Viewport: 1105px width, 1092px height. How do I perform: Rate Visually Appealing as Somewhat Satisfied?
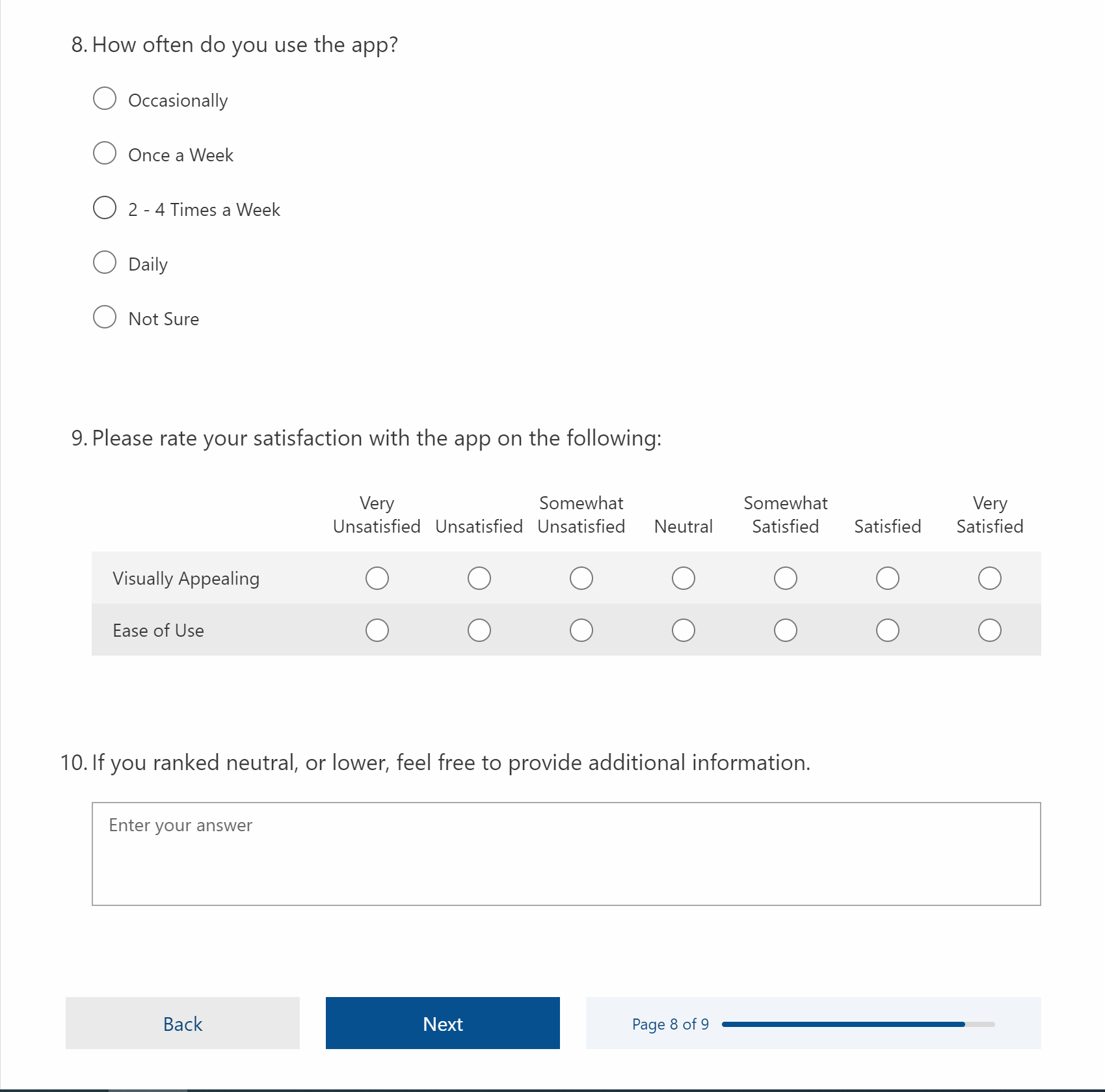coord(786,578)
